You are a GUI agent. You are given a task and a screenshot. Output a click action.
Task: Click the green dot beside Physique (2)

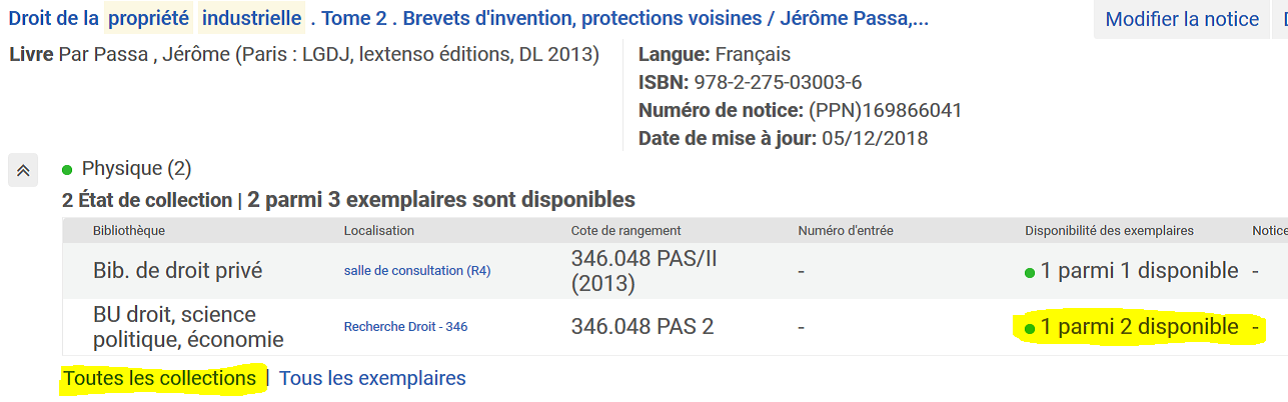(x=67, y=169)
